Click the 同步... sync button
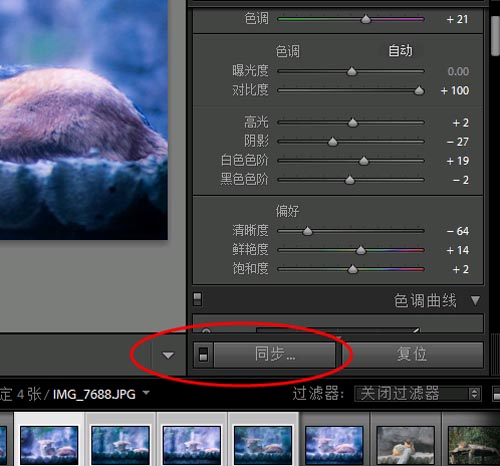 pos(274,355)
